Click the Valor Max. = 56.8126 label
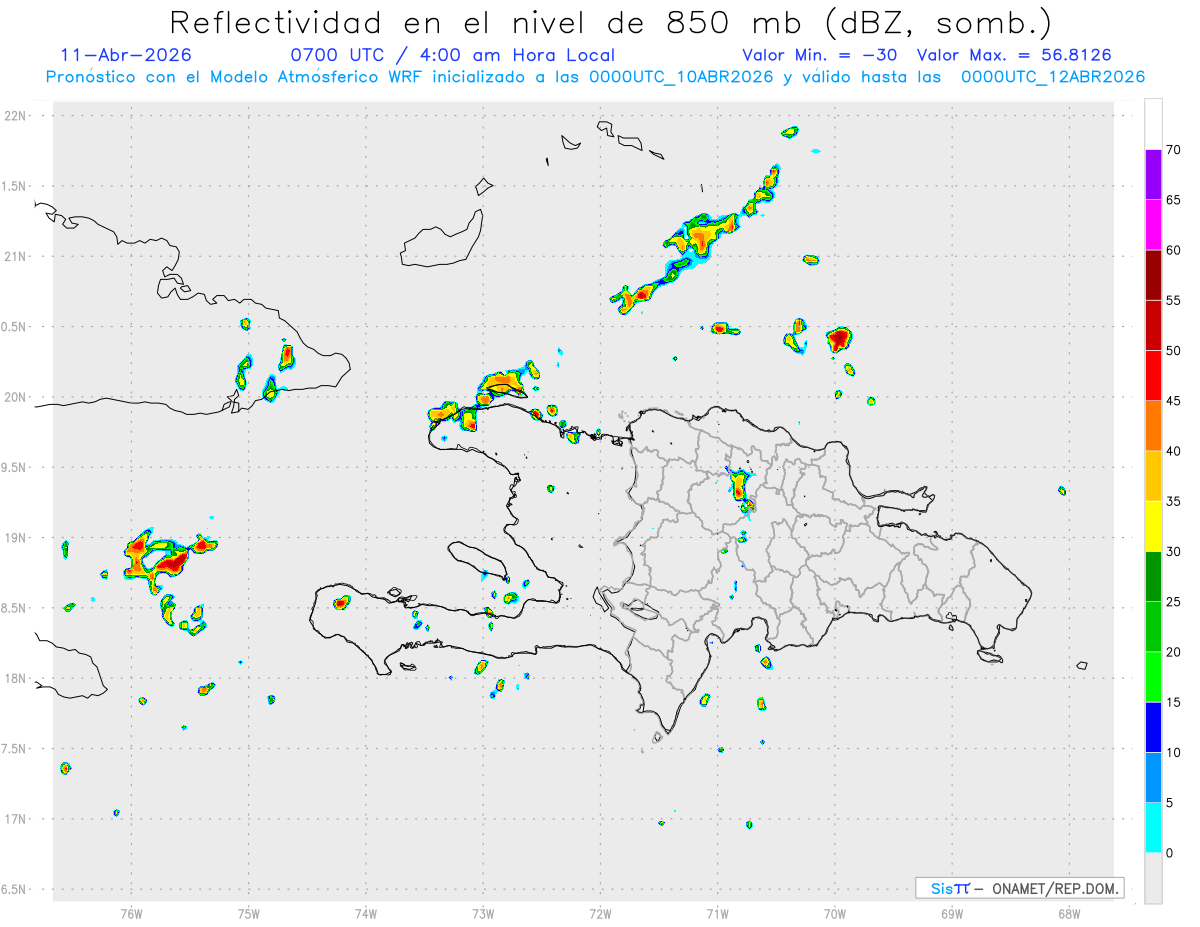1200x927 pixels. 1014,55
